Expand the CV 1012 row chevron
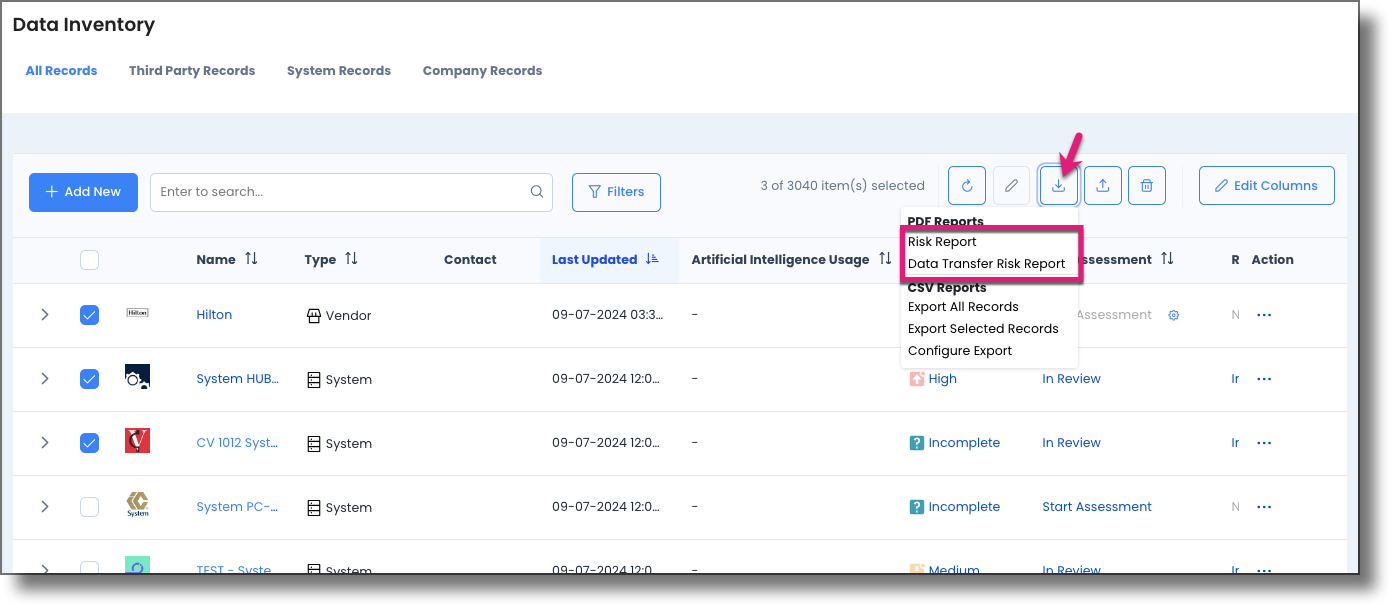1391x606 pixels. pos(45,443)
